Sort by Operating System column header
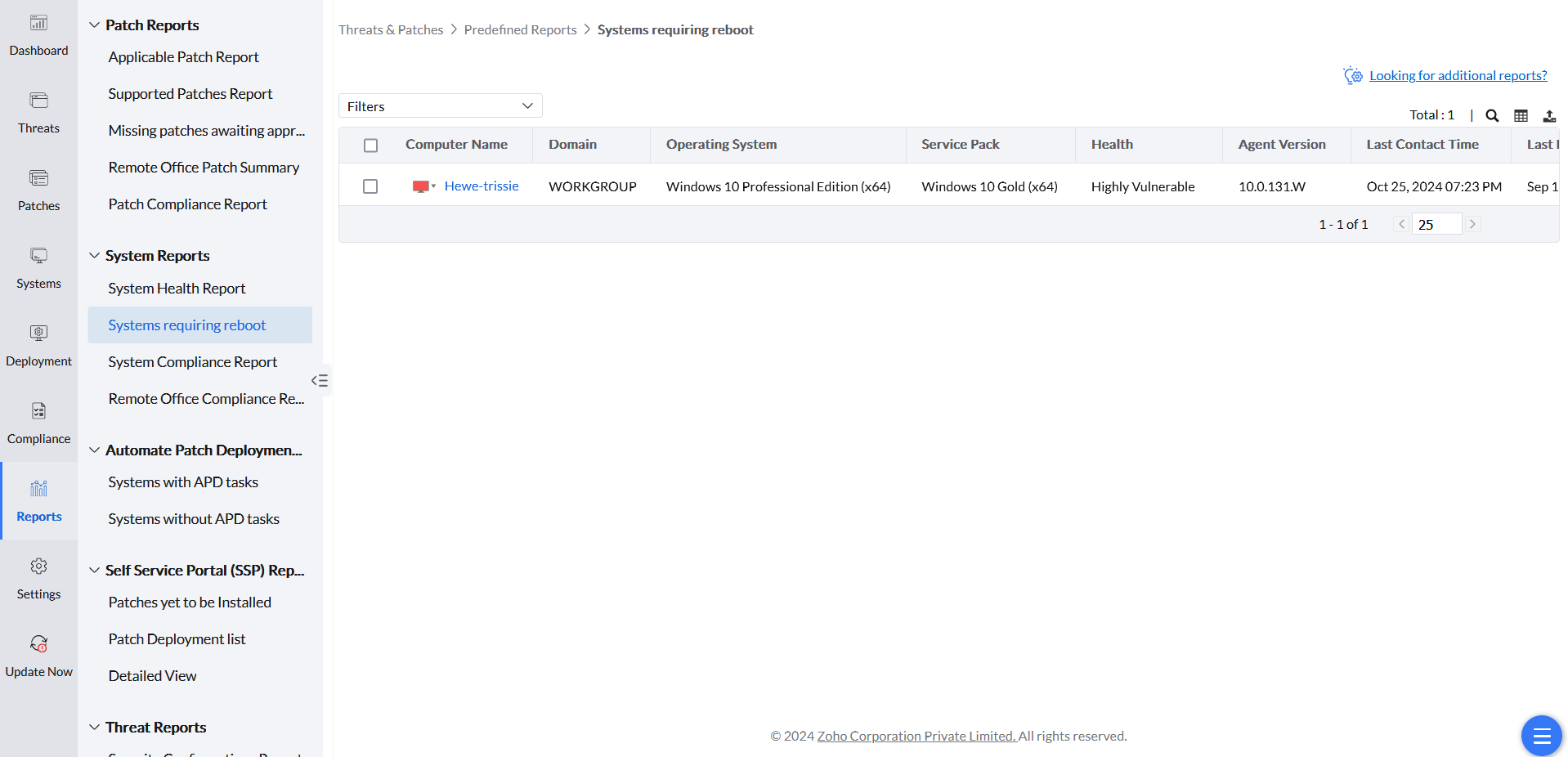Viewport: 1568px width, 757px height. pyautogui.click(x=722, y=145)
